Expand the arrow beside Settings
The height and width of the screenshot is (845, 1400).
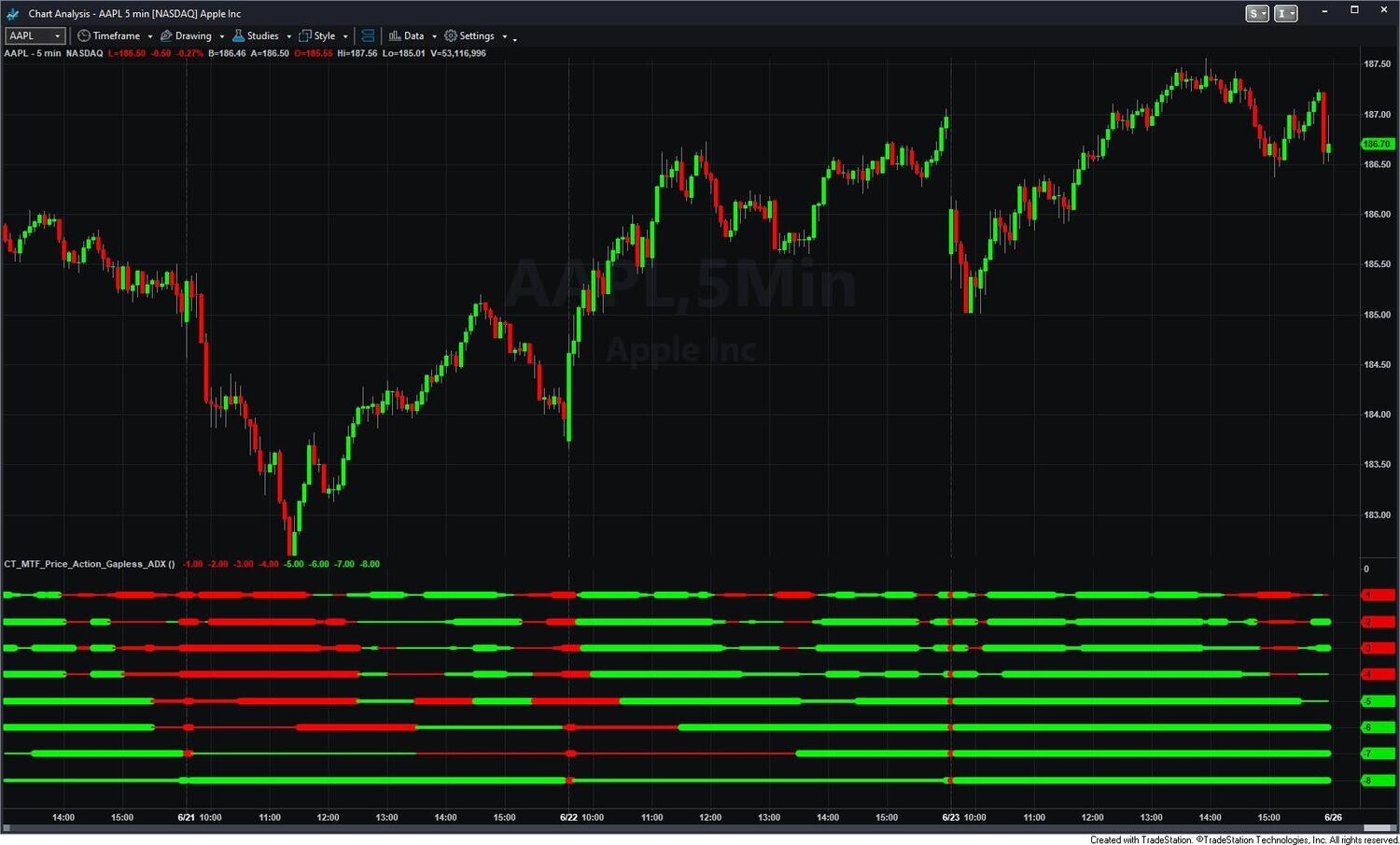pos(505,36)
